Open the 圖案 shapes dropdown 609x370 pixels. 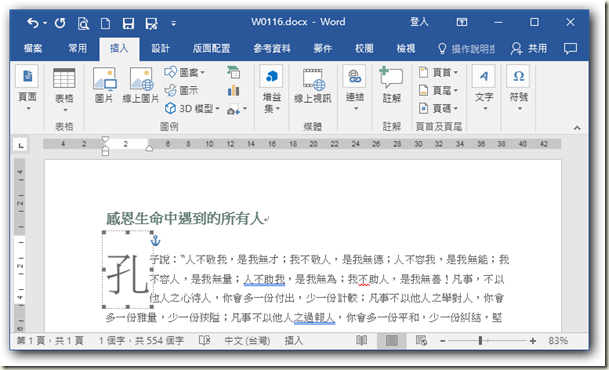[185, 72]
